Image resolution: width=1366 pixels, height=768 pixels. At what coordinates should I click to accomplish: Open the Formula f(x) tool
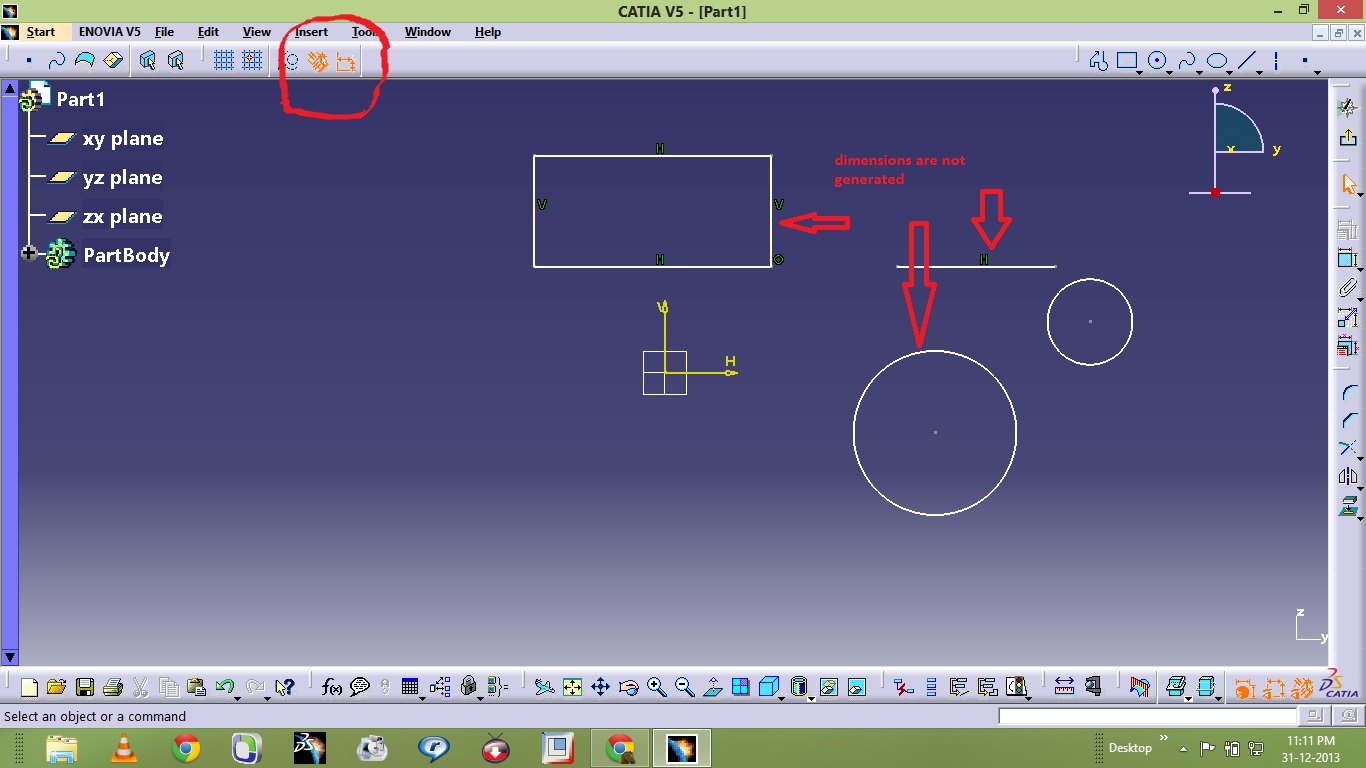[332, 687]
